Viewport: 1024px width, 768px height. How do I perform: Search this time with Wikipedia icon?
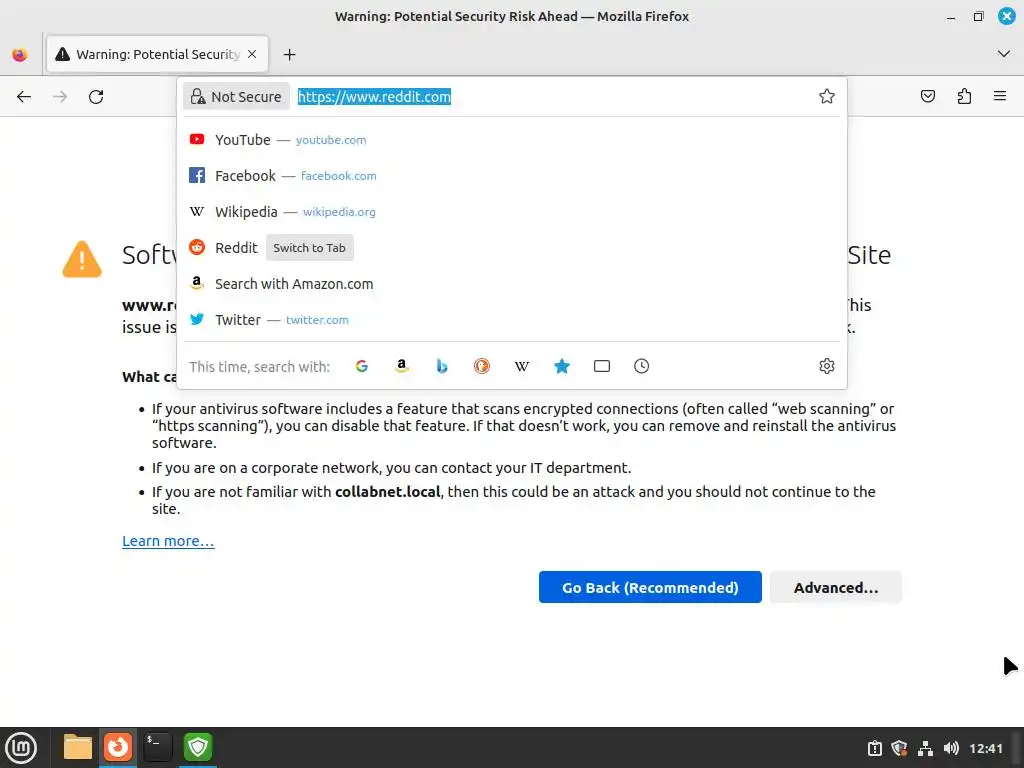522,366
